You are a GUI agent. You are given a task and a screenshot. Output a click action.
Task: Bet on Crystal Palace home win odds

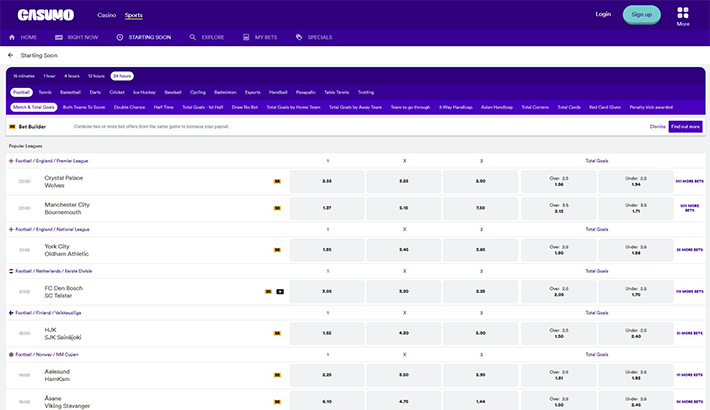coord(327,181)
